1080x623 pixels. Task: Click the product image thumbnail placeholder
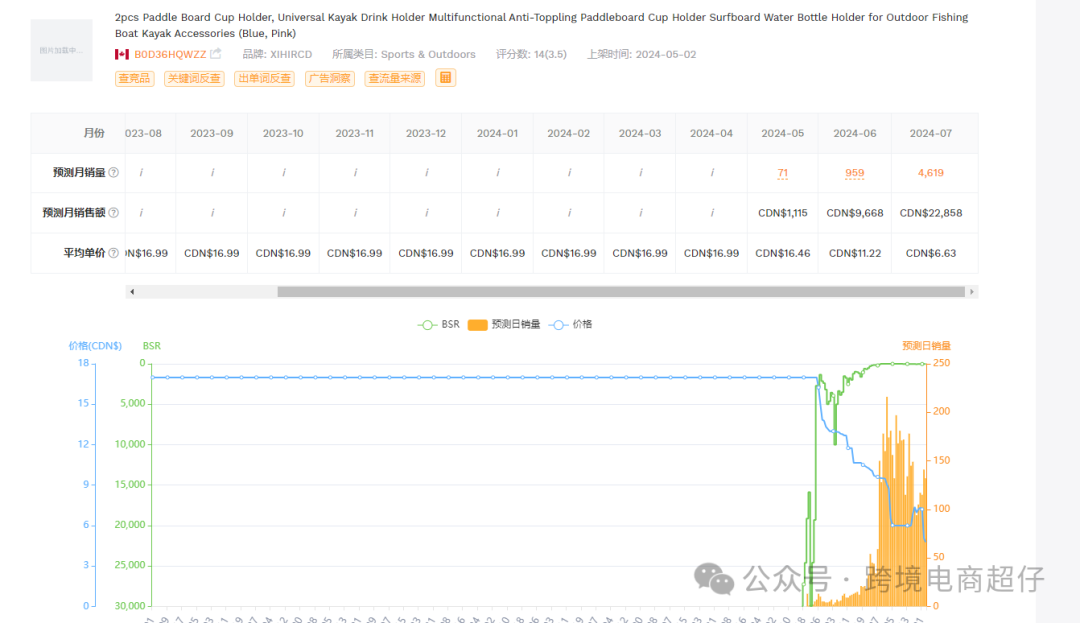pos(61,50)
